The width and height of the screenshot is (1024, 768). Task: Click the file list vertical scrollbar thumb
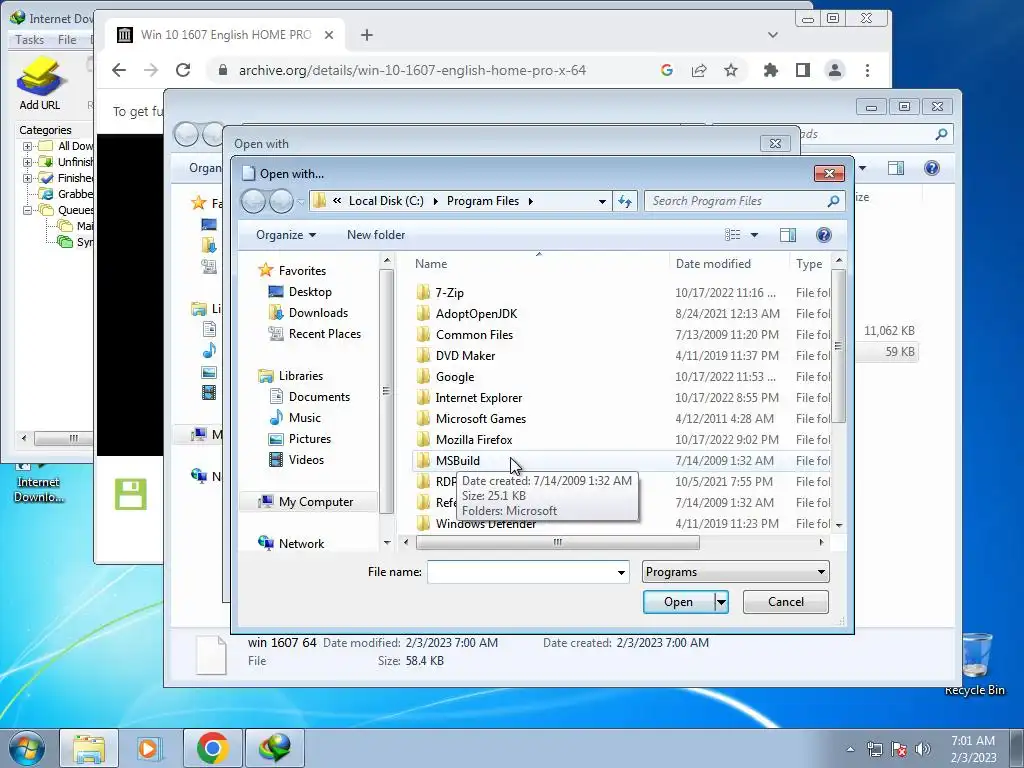(839, 346)
